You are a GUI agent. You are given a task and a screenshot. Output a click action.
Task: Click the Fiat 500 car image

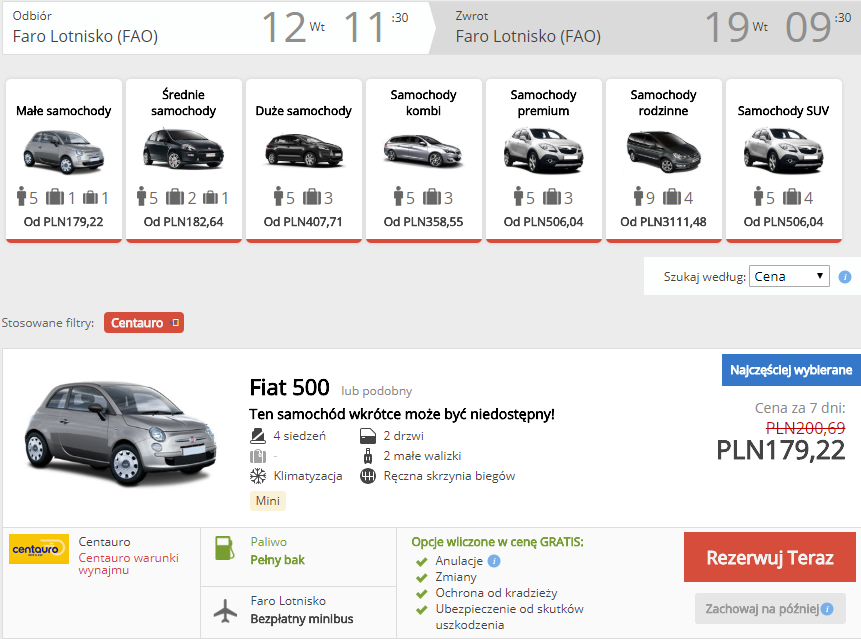[121, 434]
